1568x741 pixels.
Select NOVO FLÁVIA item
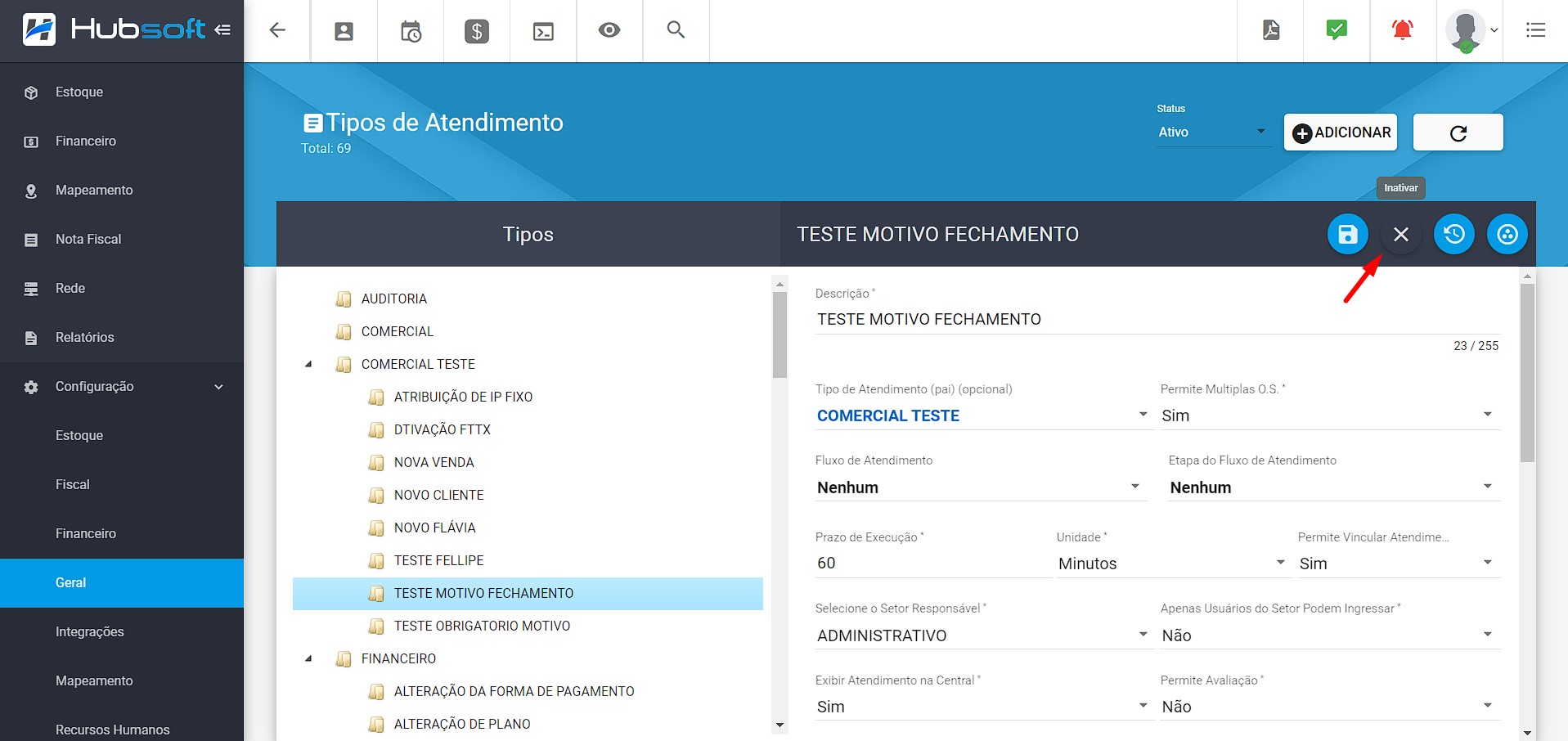tap(435, 528)
